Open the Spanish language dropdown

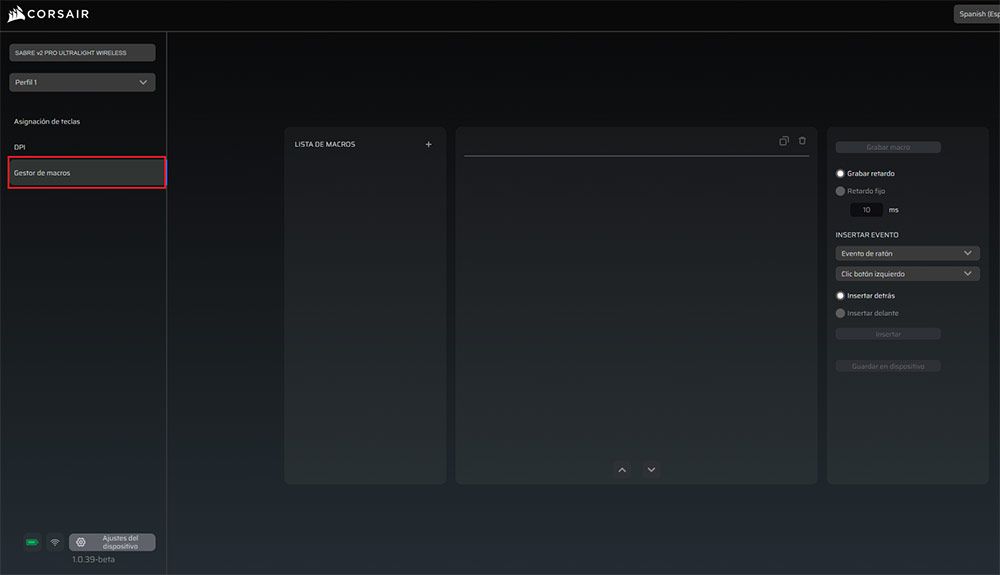pyautogui.click(x=977, y=14)
